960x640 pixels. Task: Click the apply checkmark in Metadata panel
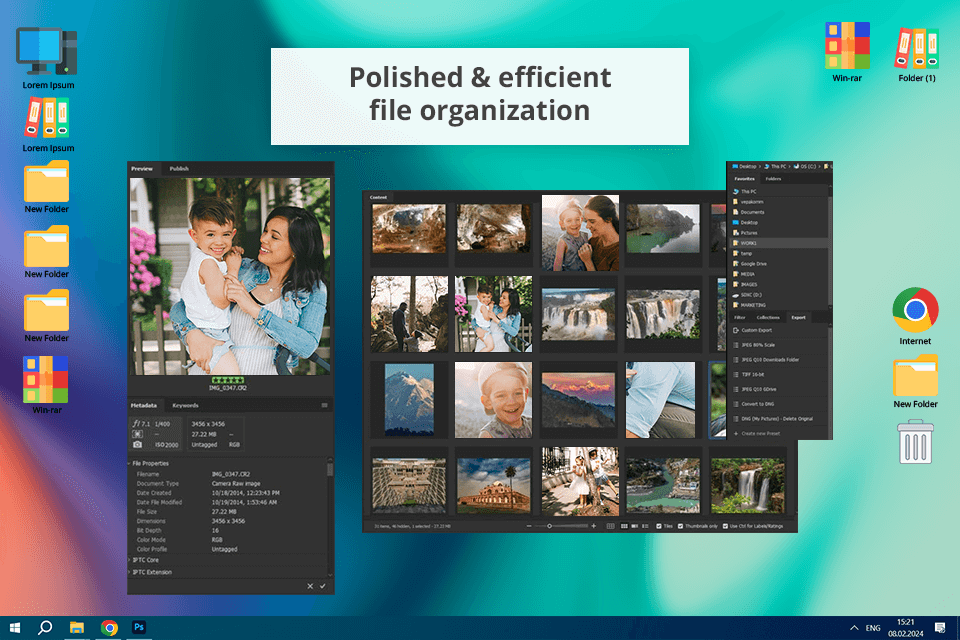(323, 586)
